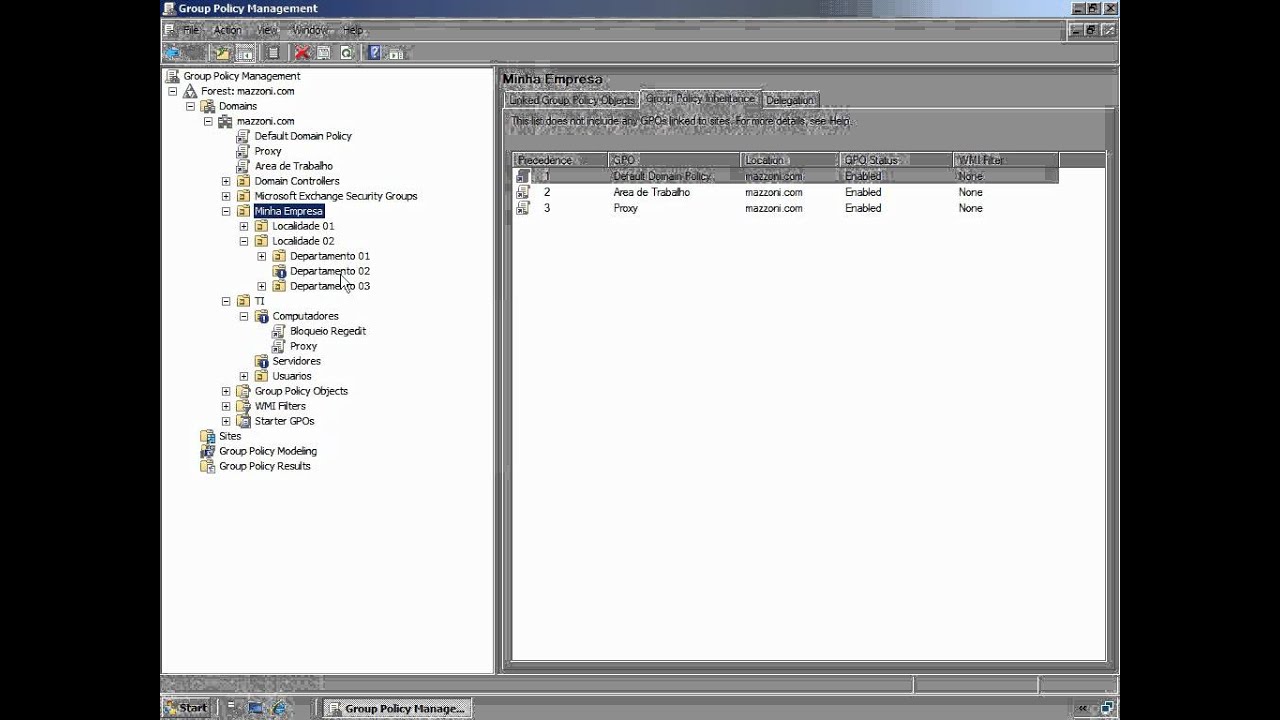
Task: Click the Domains folder icon
Action: [208, 106]
